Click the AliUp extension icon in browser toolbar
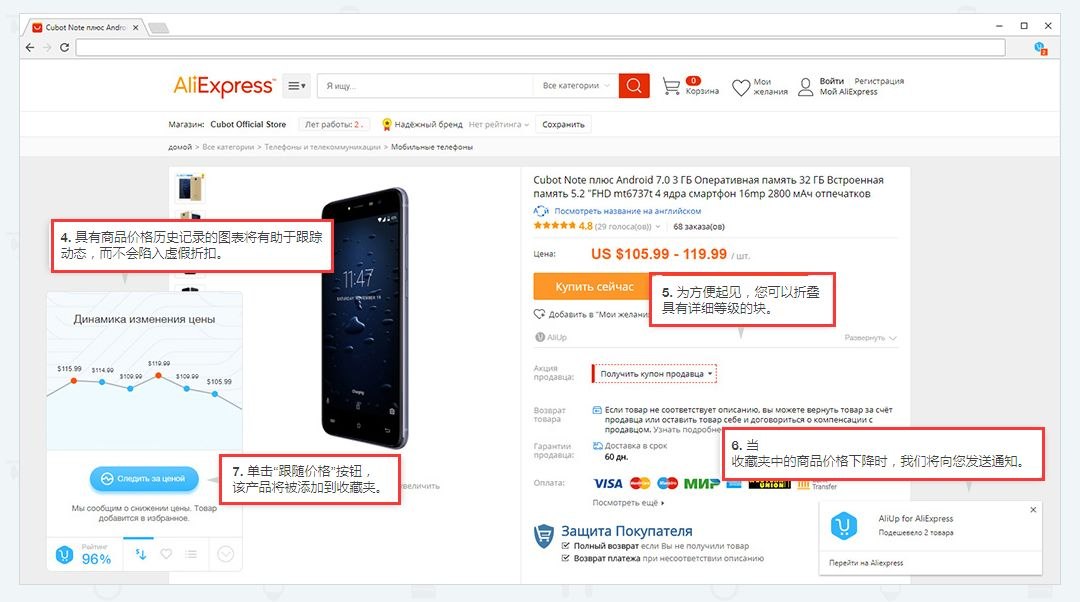This screenshot has width=1080, height=602. click(1041, 48)
